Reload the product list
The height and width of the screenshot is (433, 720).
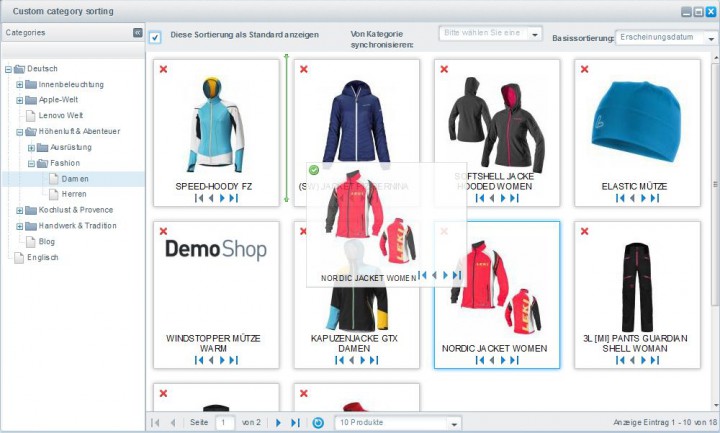pyautogui.click(x=318, y=422)
